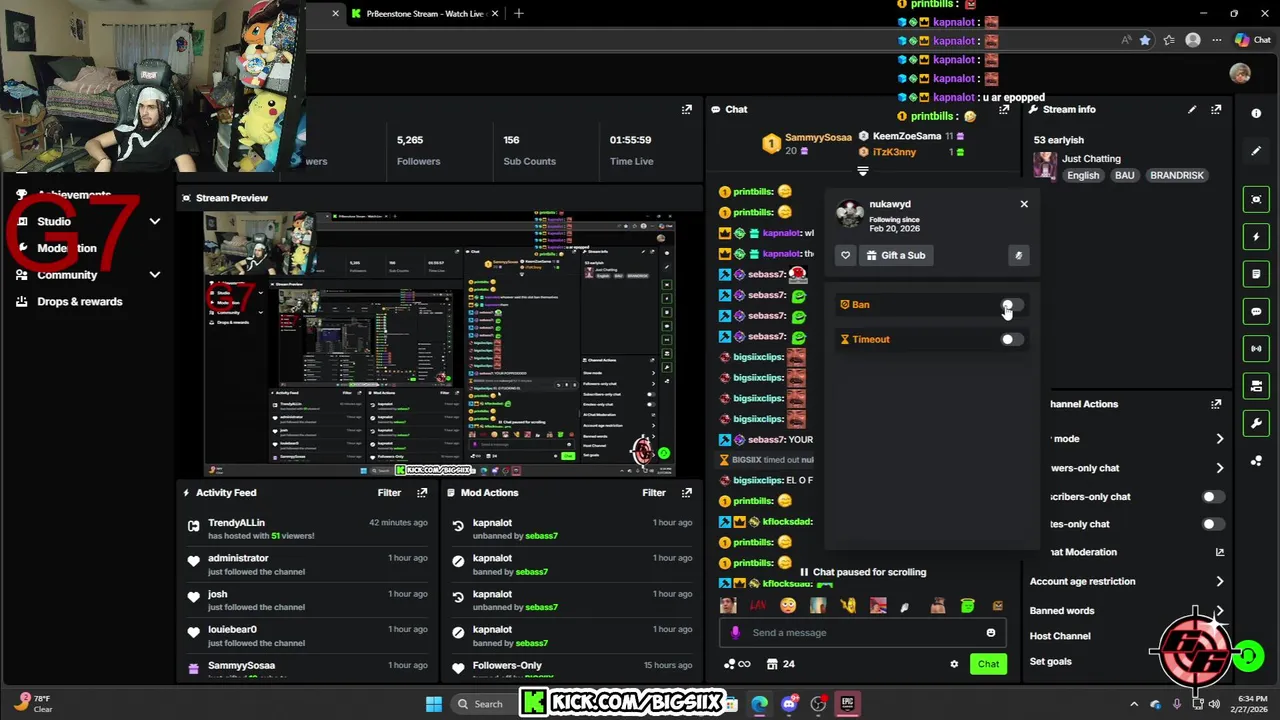Toggle the Timeout switch for nukawyd
Viewport: 1280px width, 720px height.
click(x=1012, y=339)
